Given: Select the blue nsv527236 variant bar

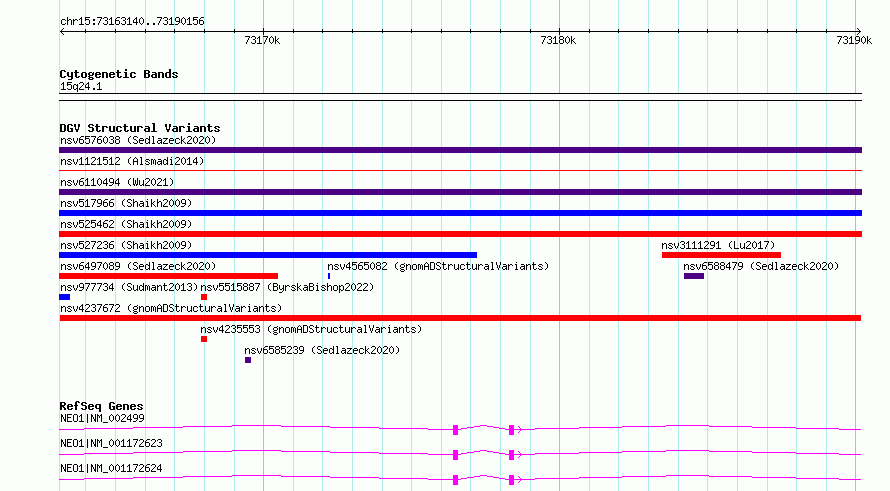Looking at the screenshot, I should (x=268, y=255).
